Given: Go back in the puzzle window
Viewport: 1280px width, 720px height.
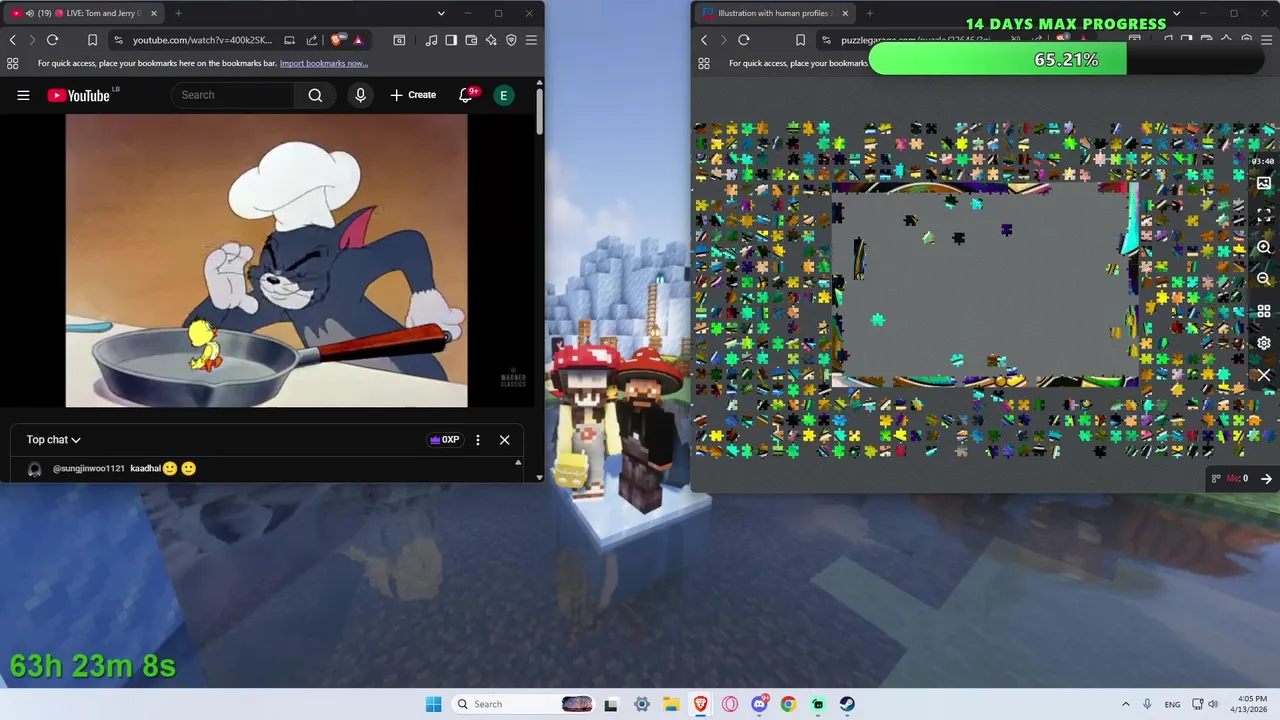Looking at the screenshot, I should tap(703, 40).
